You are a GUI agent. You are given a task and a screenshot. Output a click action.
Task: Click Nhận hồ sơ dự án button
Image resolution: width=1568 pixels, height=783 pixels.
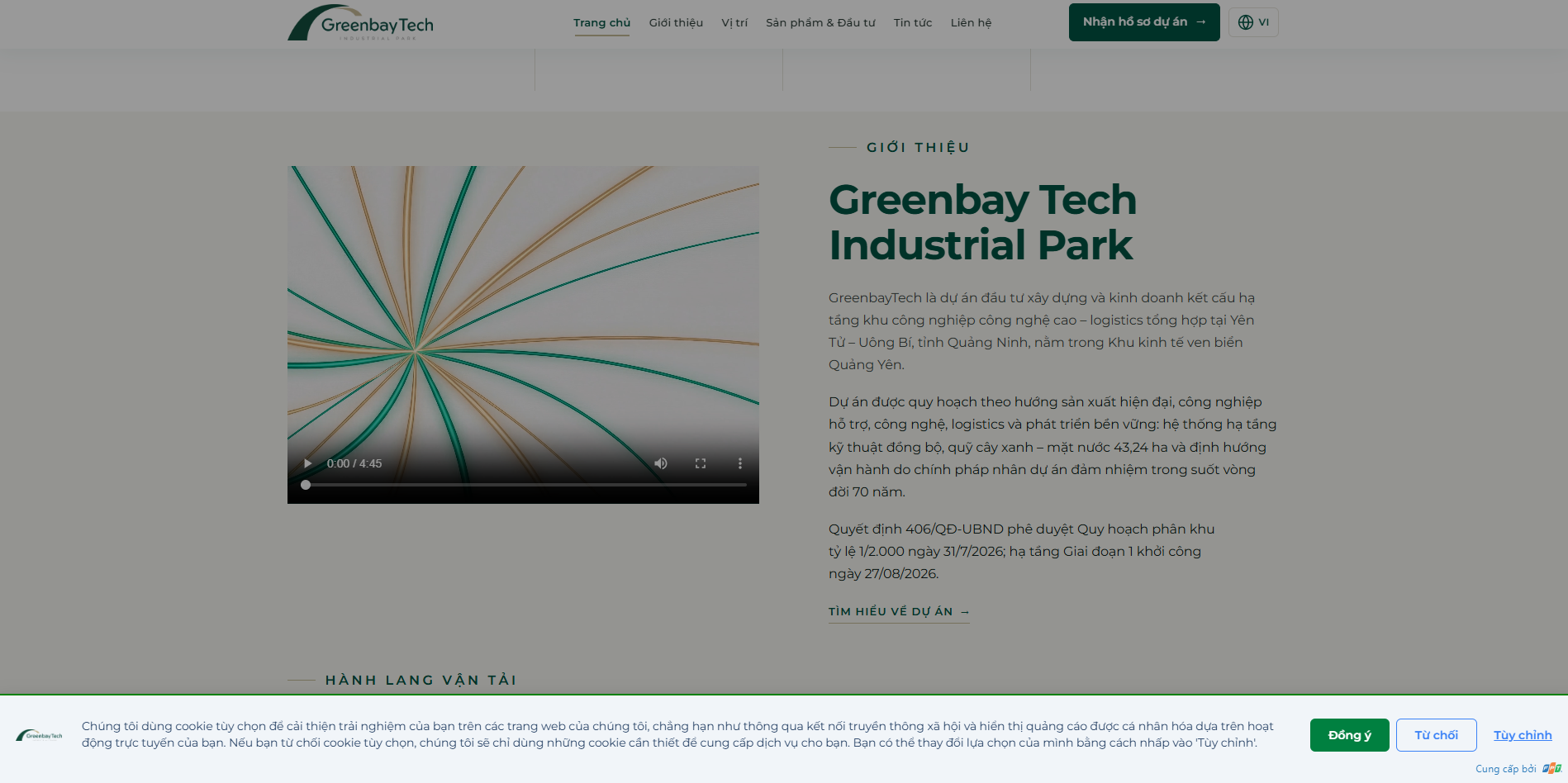pyautogui.click(x=1144, y=22)
